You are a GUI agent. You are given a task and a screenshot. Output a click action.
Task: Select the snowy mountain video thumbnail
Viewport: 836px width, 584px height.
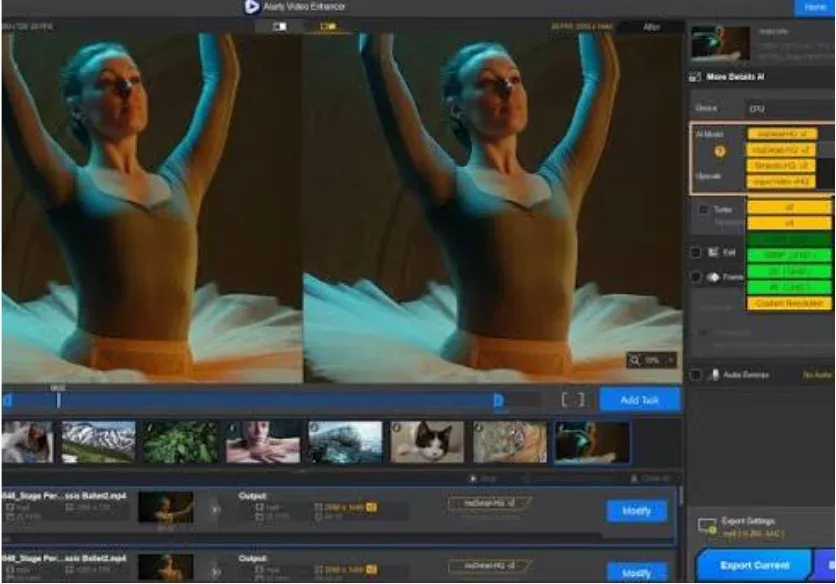tap(99, 442)
